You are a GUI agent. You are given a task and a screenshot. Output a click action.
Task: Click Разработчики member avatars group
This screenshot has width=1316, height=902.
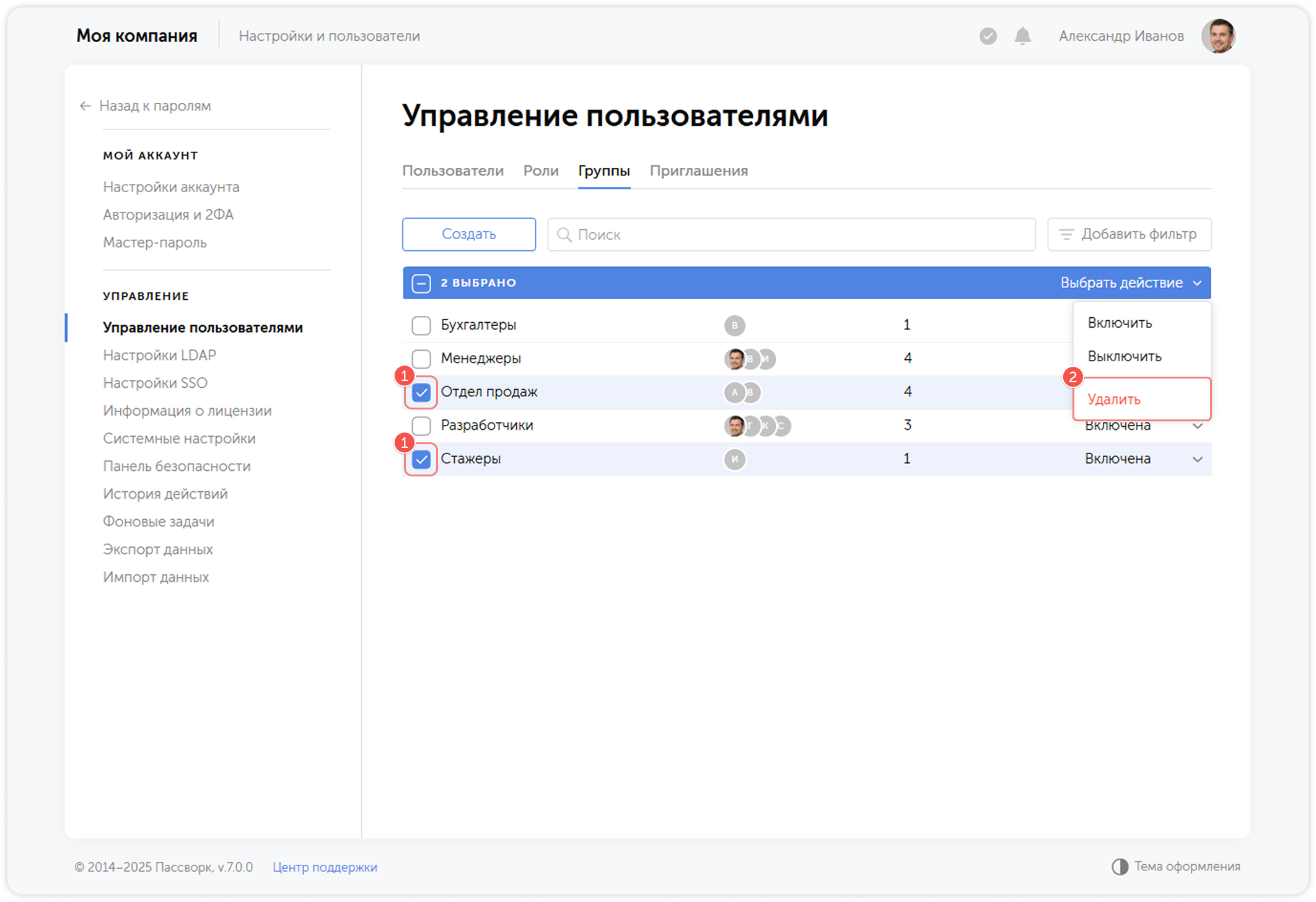pos(757,426)
